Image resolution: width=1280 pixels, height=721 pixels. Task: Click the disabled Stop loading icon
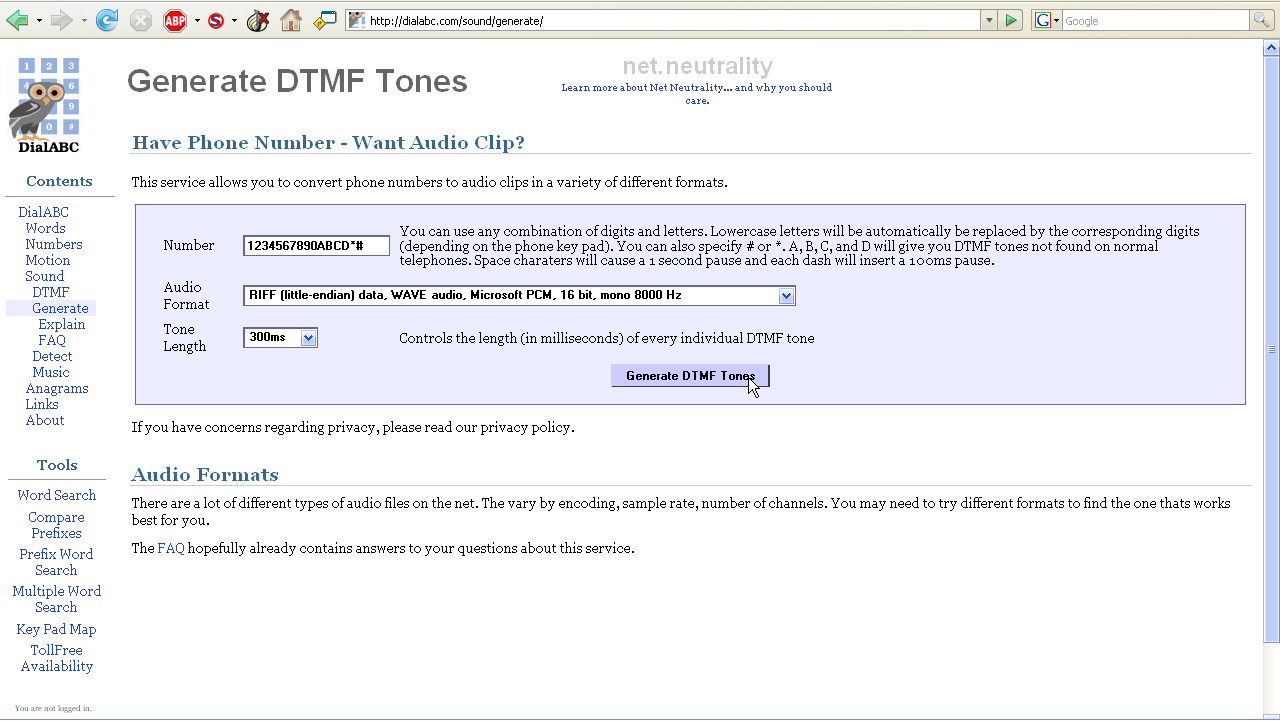(x=141, y=20)
